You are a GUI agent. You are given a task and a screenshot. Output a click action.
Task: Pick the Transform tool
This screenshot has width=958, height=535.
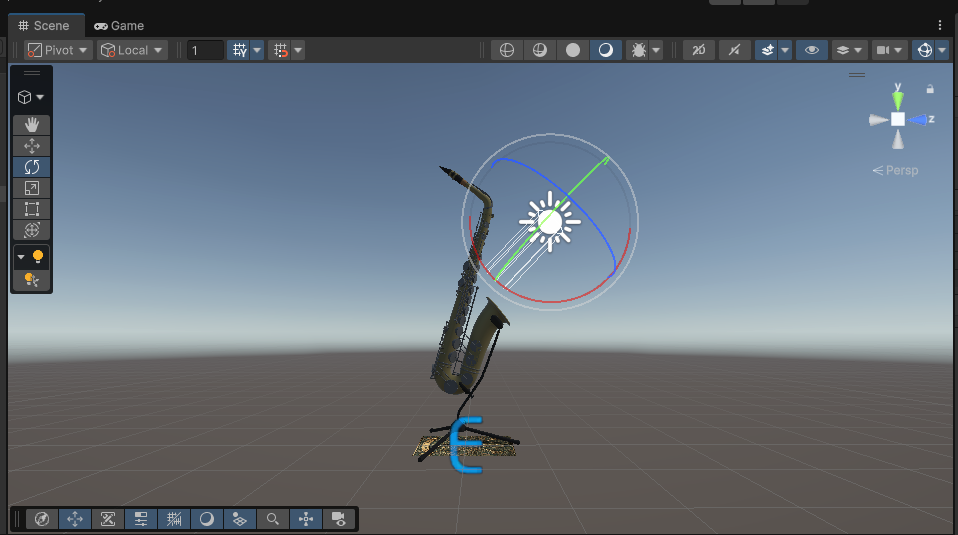32,230
